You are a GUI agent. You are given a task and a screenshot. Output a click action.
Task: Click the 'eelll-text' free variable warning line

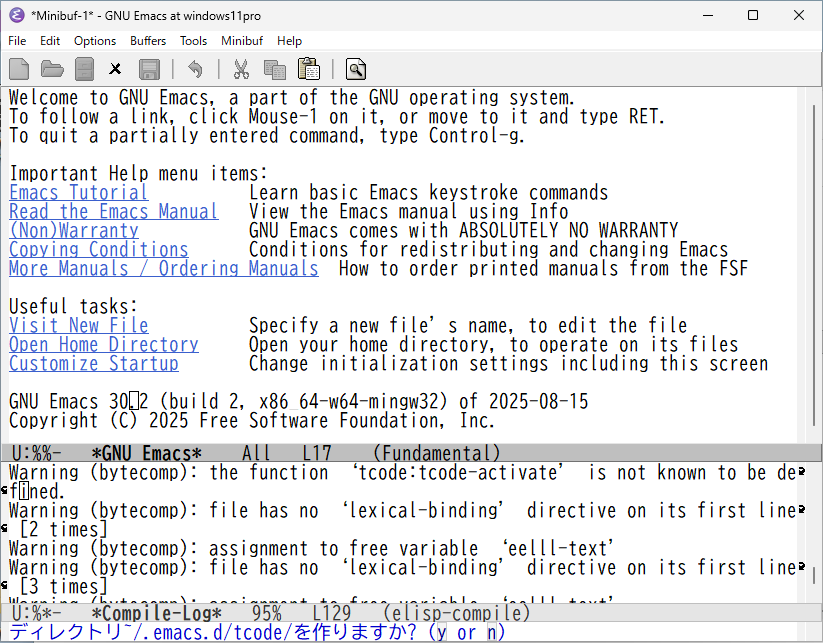(311, 549)
